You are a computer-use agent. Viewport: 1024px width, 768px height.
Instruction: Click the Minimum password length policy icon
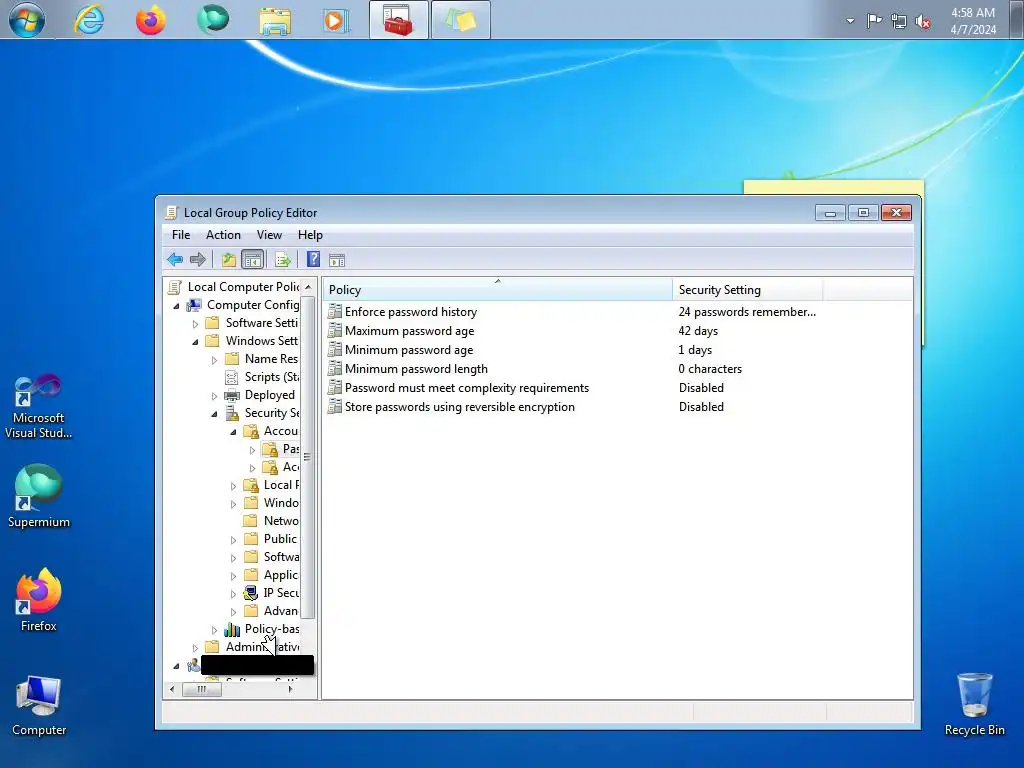[x=335, y=368]
